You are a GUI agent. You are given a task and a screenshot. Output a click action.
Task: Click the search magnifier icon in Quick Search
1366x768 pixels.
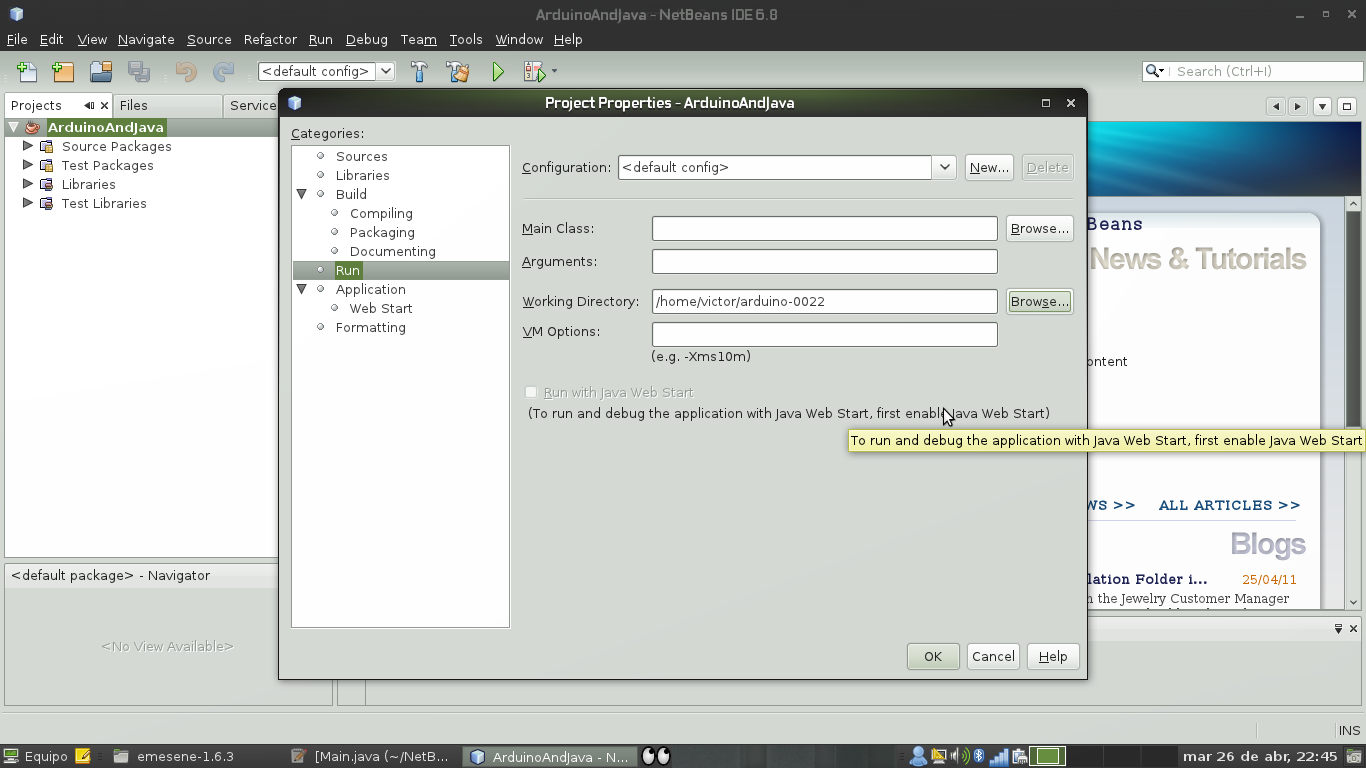(1153, 71)
